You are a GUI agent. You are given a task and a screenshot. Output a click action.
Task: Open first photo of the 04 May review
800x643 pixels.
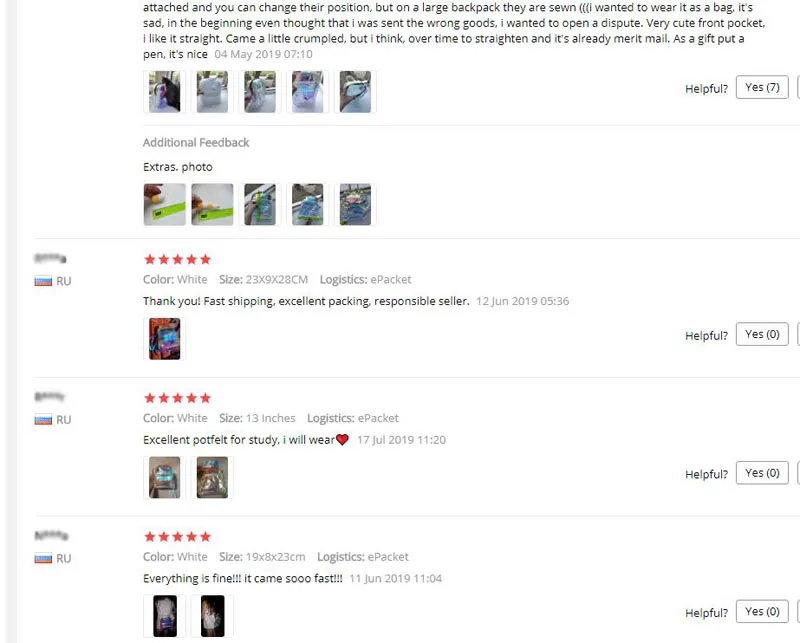coord(164,92)
